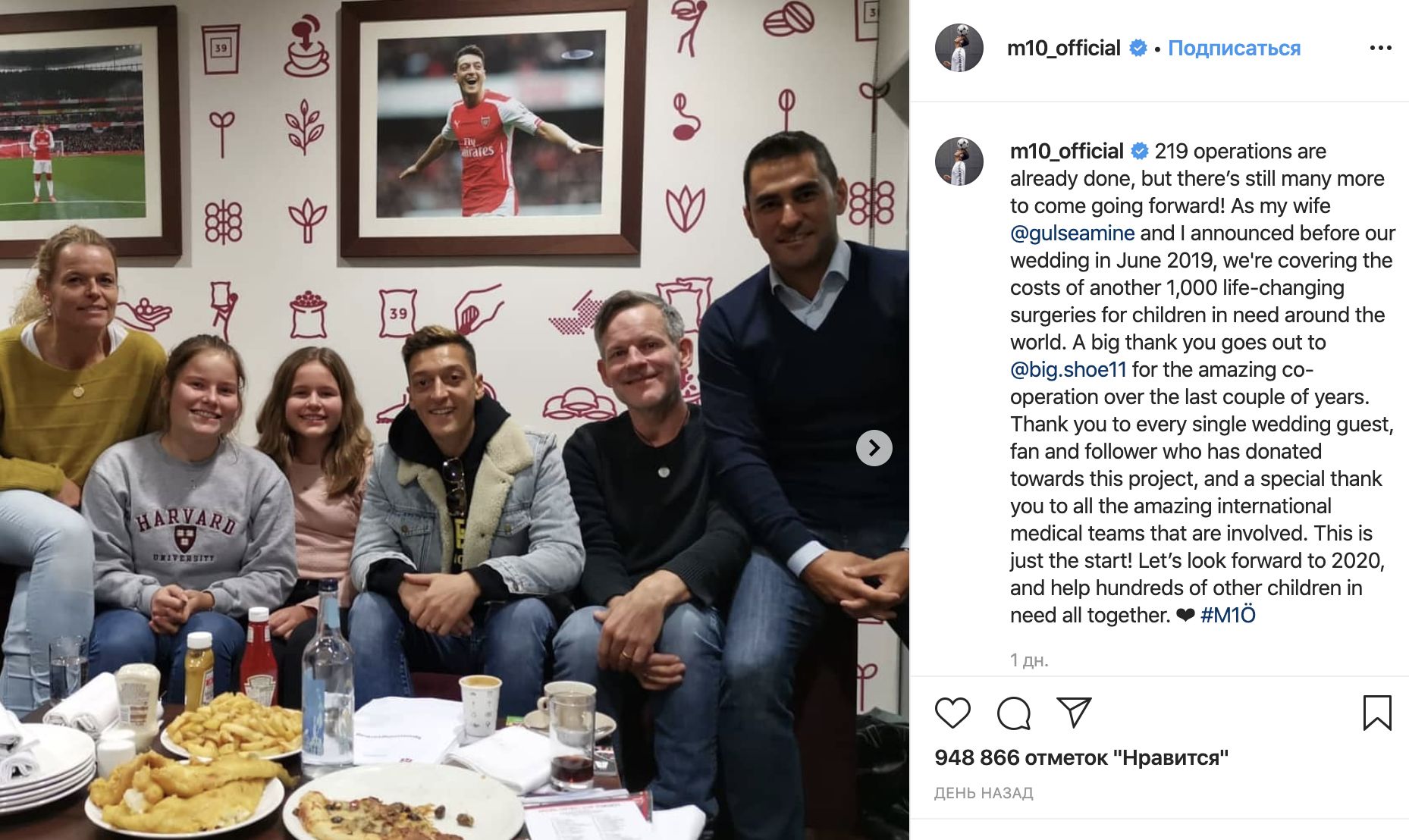Open the m10_official username in the caption

click(1066, 151)
